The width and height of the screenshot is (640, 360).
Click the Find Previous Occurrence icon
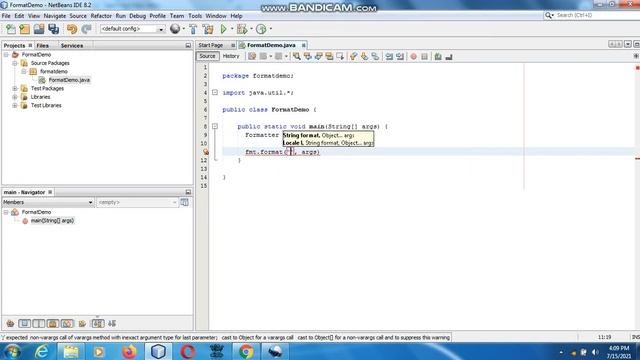[308, 56]
